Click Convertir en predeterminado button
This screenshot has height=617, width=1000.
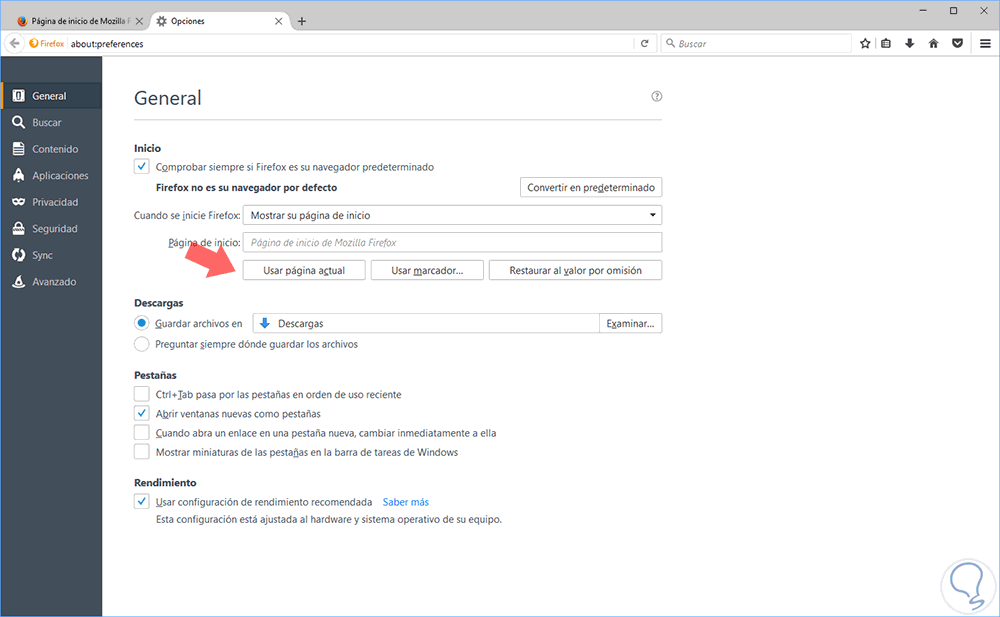[x=591, y=187]
